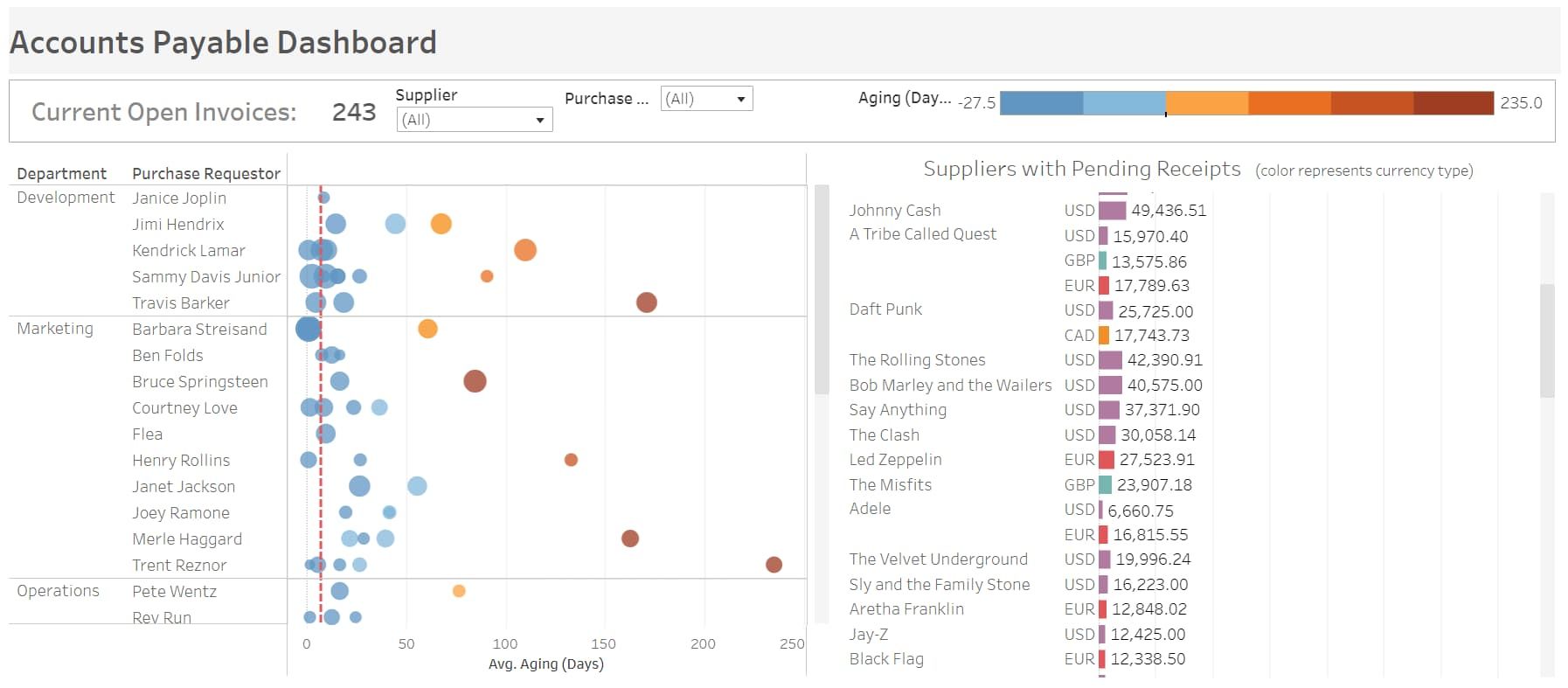Click the darkest red-brown aging legend swatch
Image resolution: width=1568 pixels, height=688 pixels.
click(x=1454, y=103)
